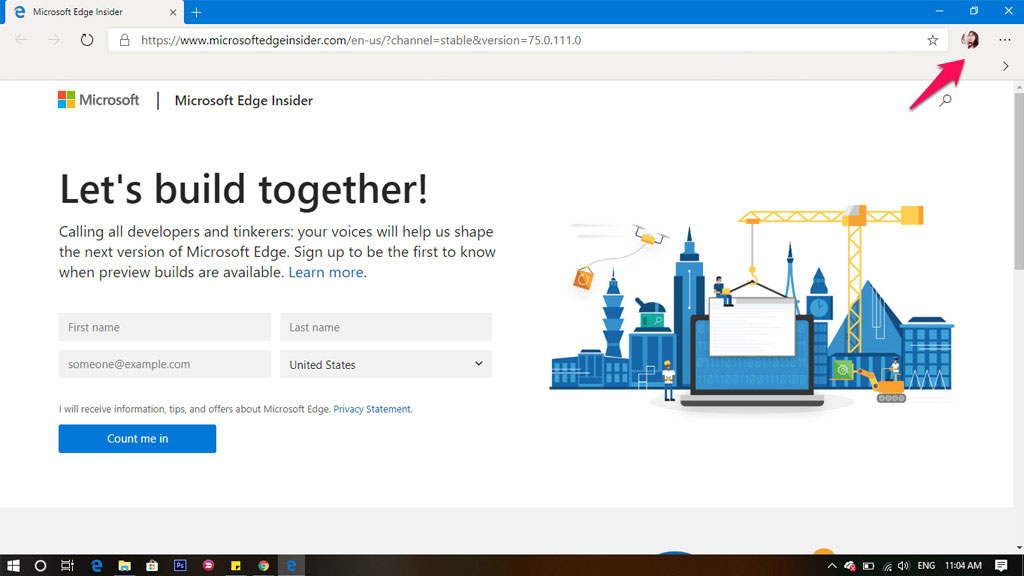
Task: Click the Cortana circle on the taskbar
Action: pyautogui.click(x=40, y=566)
